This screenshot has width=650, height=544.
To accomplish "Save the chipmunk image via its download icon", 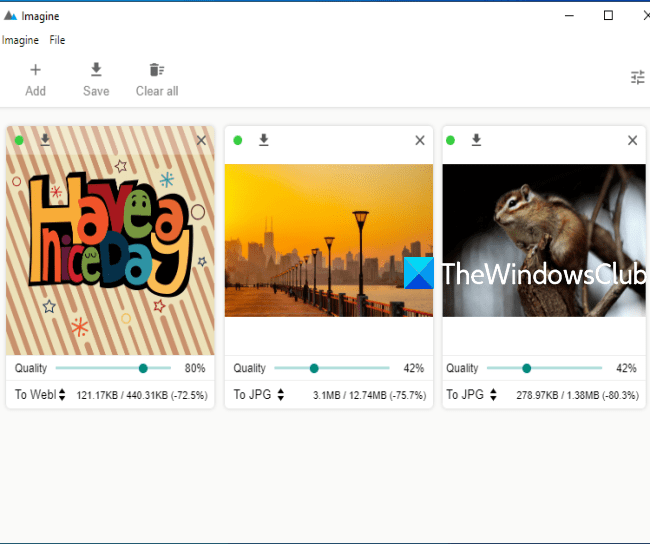I will click(x=476, y=140).
